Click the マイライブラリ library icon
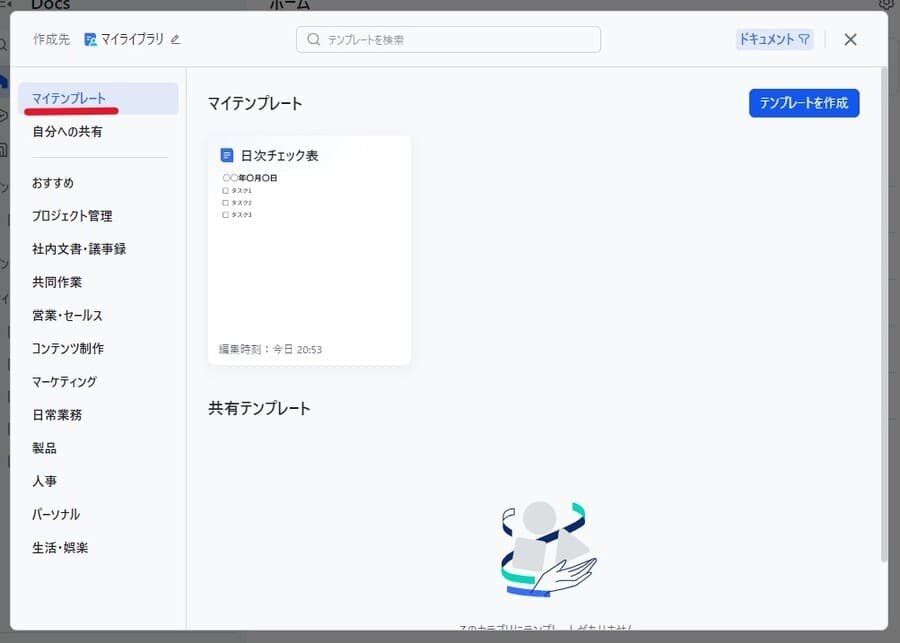The height and width of the screenshot is (643, 900). pyautogui.click(x=90, y=39)
